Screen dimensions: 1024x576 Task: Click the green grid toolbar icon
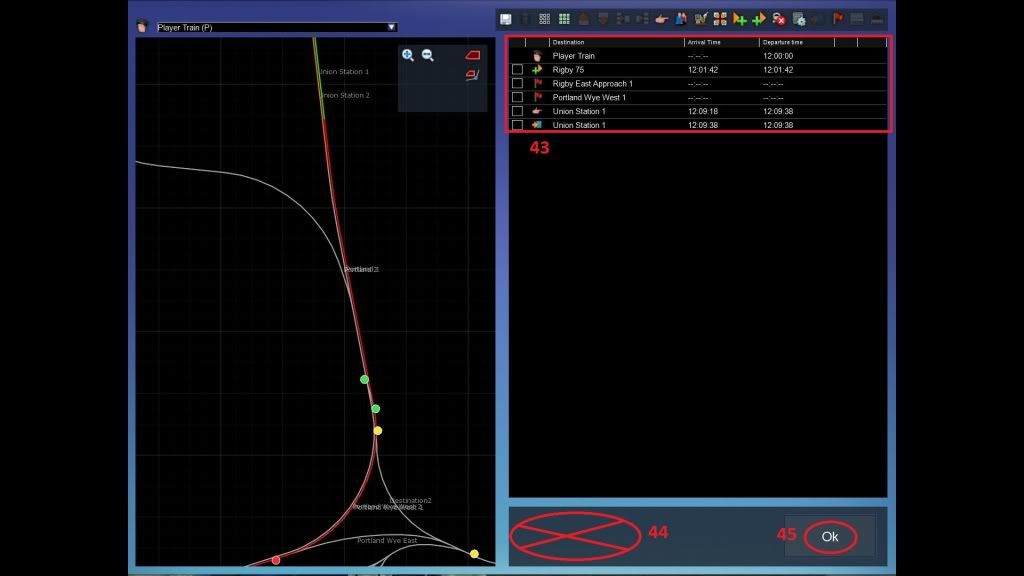pos(564,19)
